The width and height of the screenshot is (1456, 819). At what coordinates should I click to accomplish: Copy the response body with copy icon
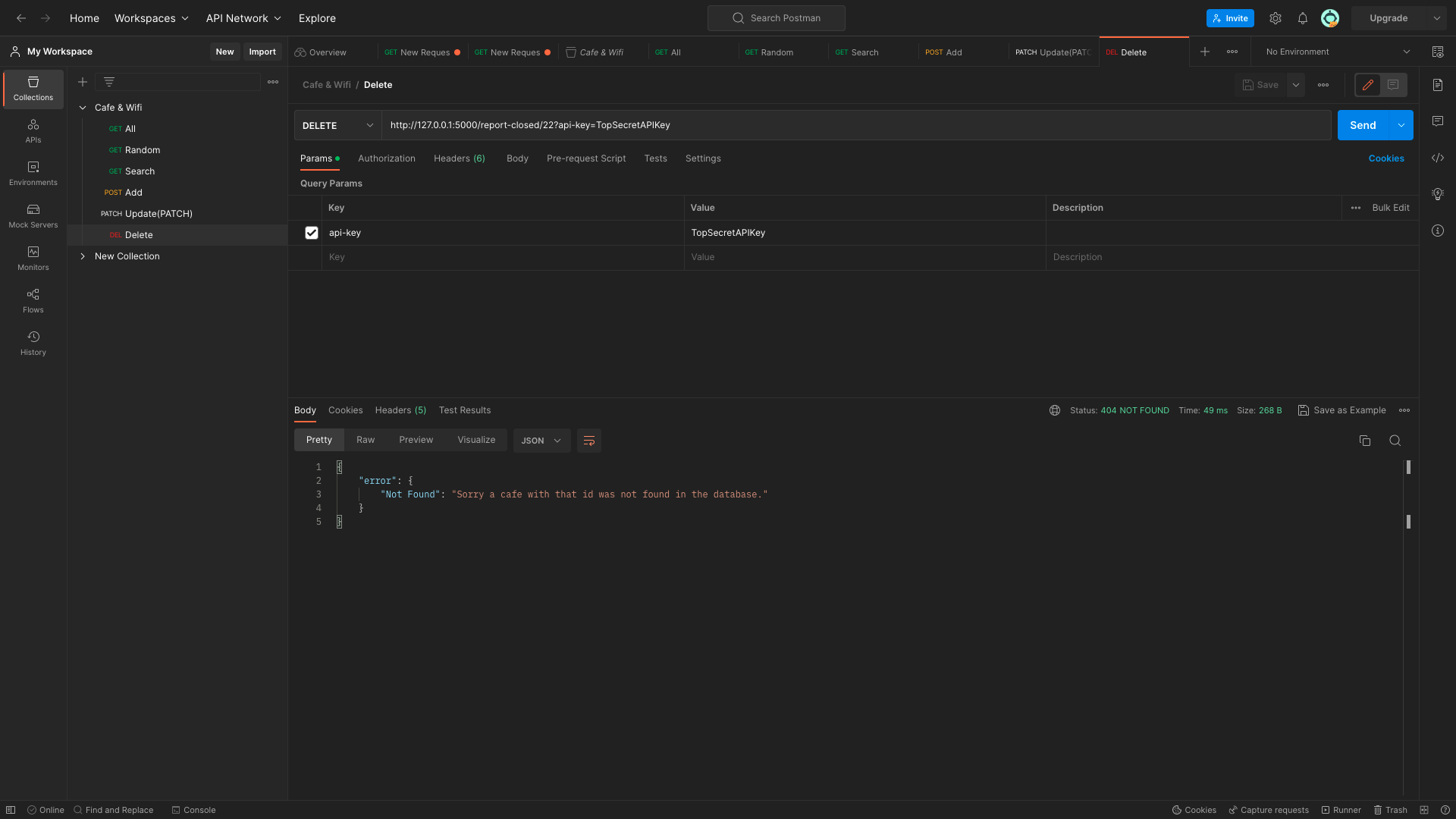[x=1364, y=441]
